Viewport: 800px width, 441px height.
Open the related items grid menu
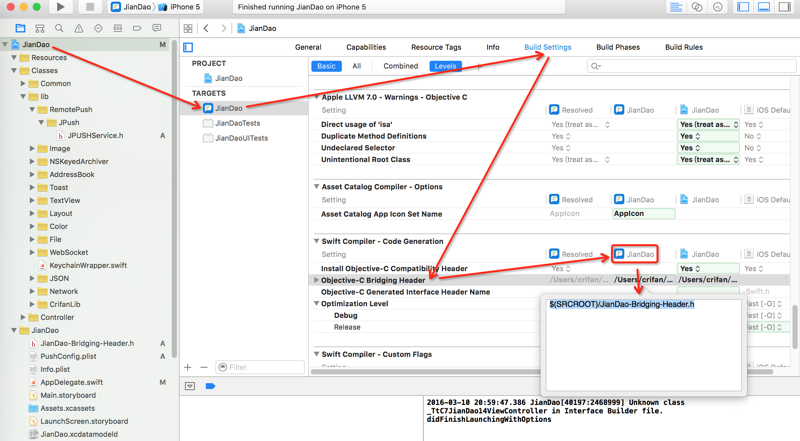pos(188,28)
